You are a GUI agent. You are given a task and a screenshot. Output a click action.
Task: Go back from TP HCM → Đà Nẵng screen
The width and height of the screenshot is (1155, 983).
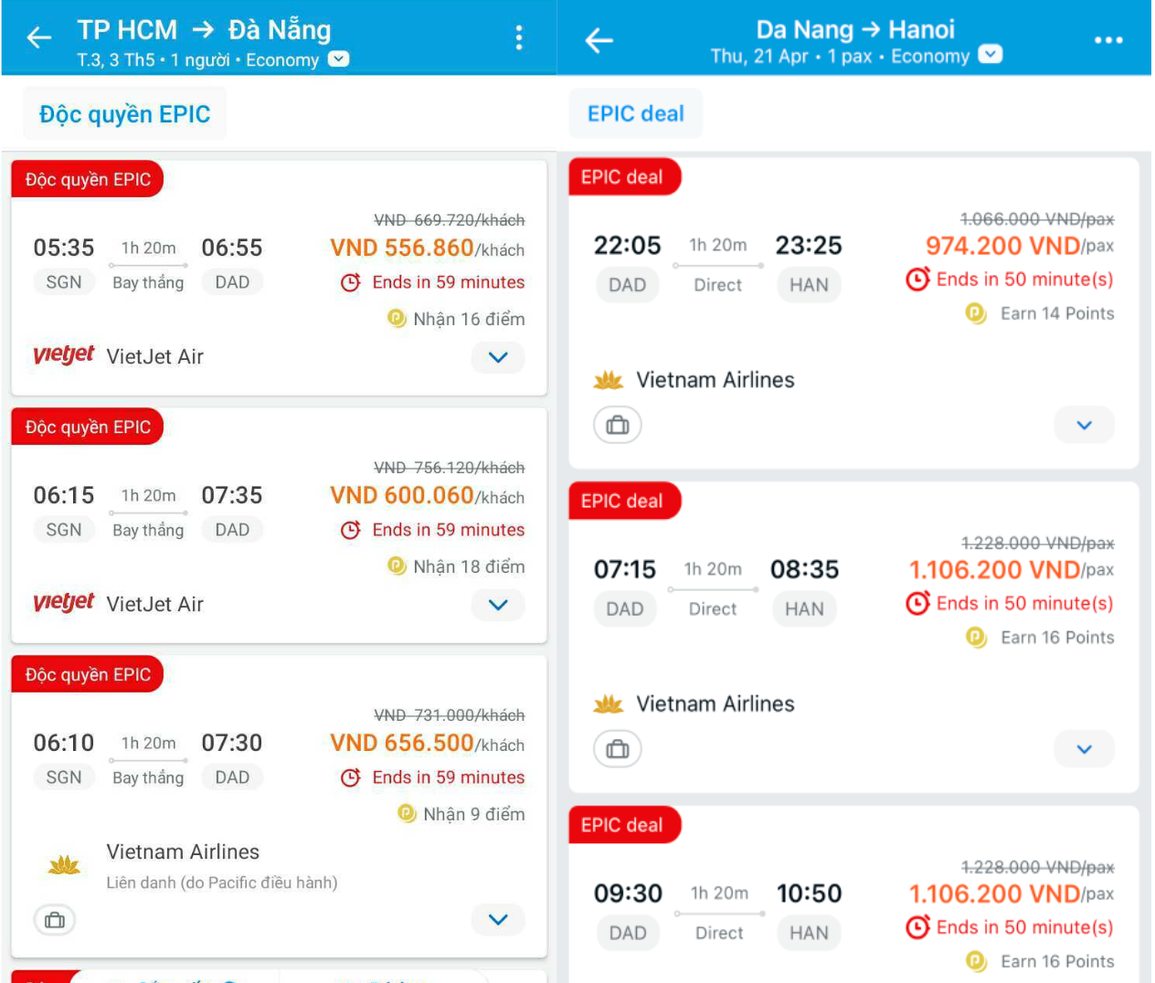tap(39, 38)
